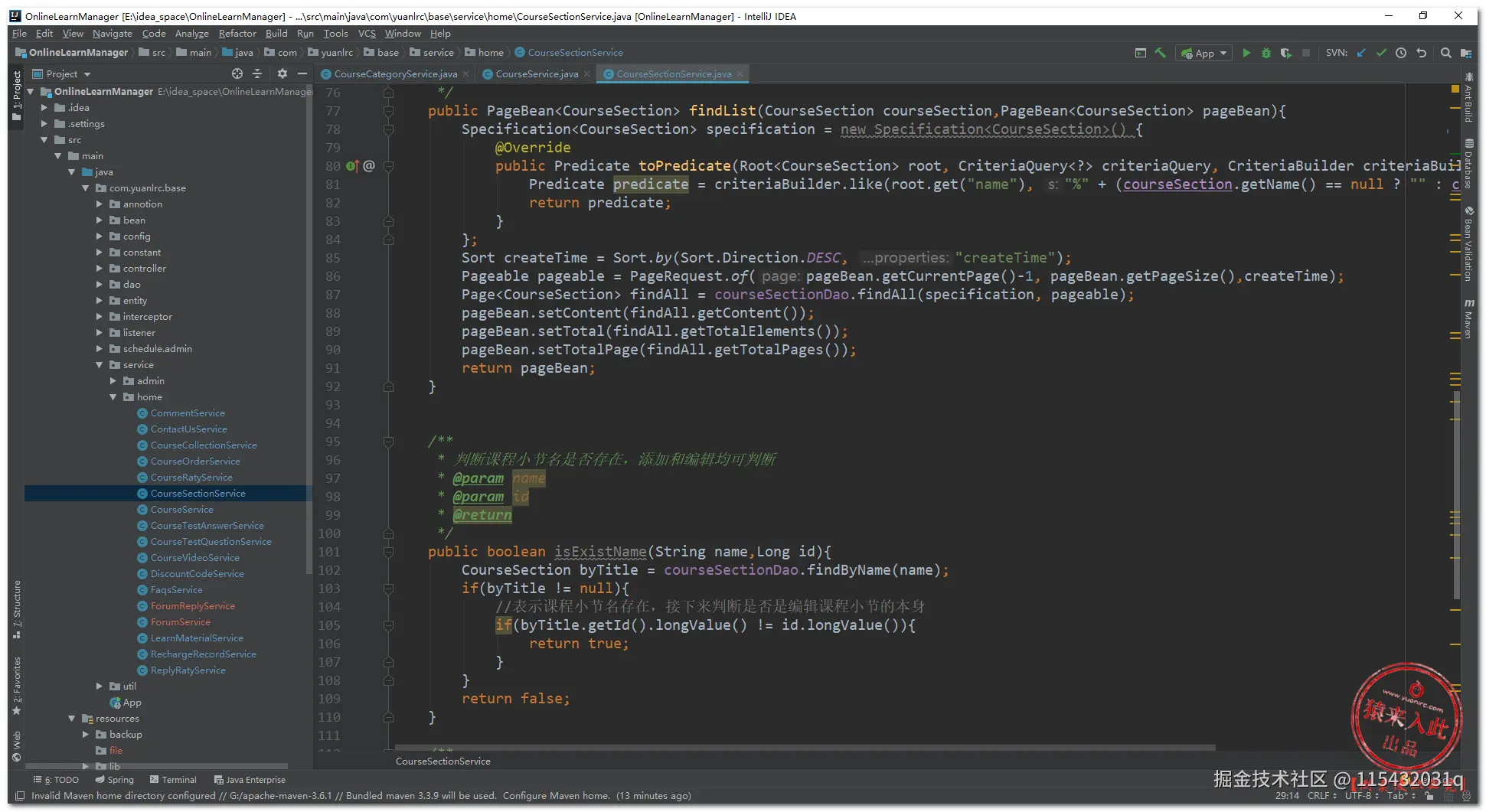Toggle read-only lock in status bar
This screenshot has width=1486, height=812.
pyautogui.click(x=1429, y=796)
